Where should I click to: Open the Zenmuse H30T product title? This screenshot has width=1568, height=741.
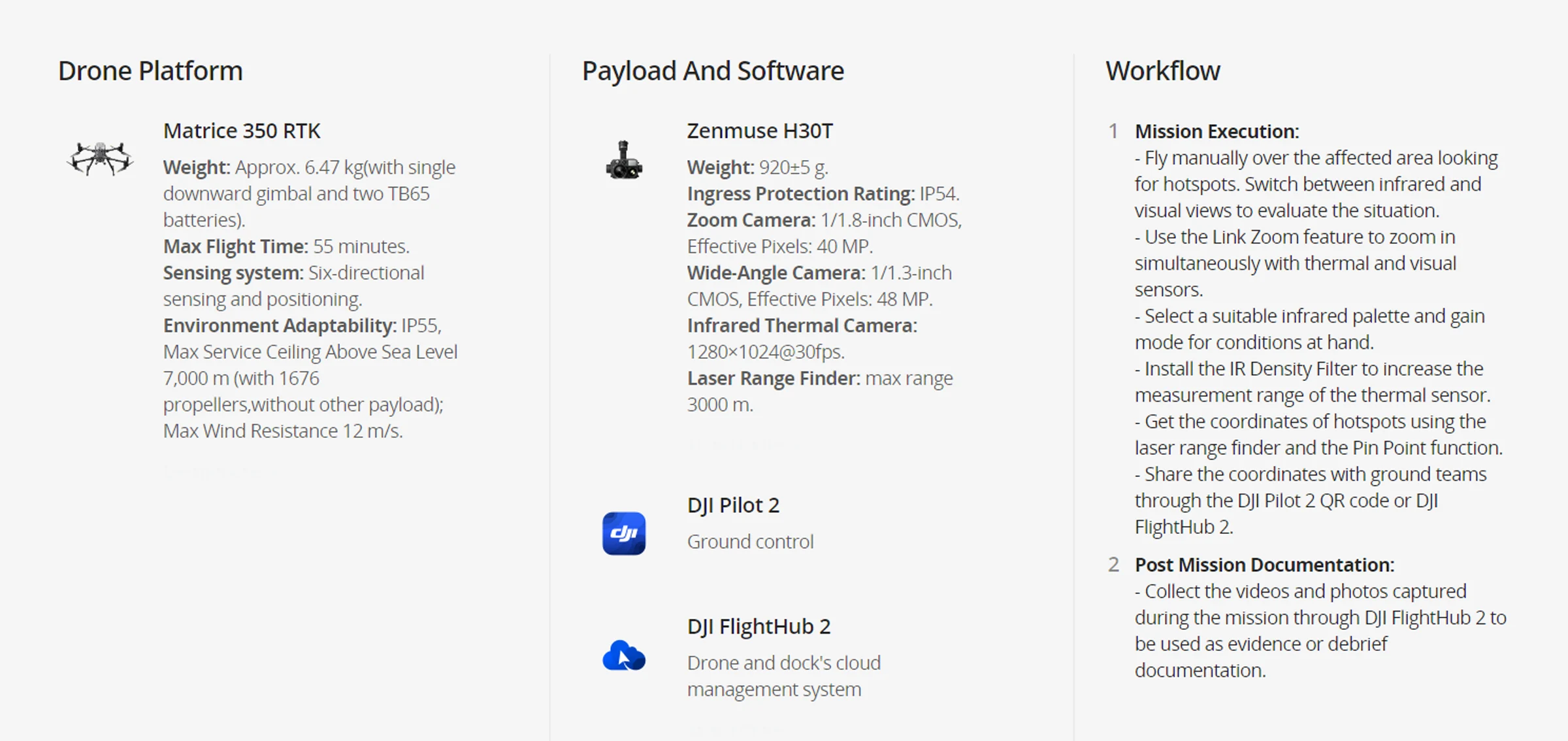[760, 131]
